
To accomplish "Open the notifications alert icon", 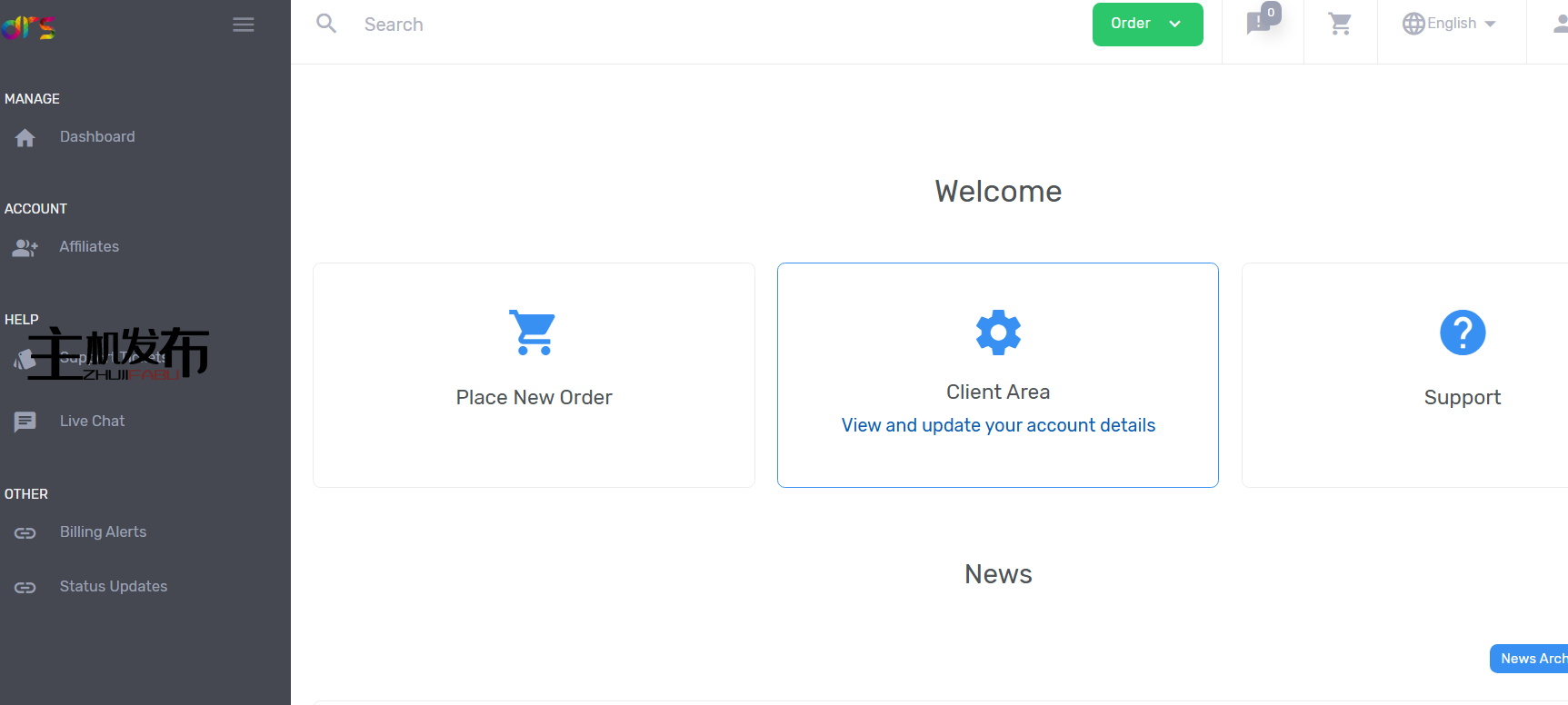I will [x=1261, y=22].
